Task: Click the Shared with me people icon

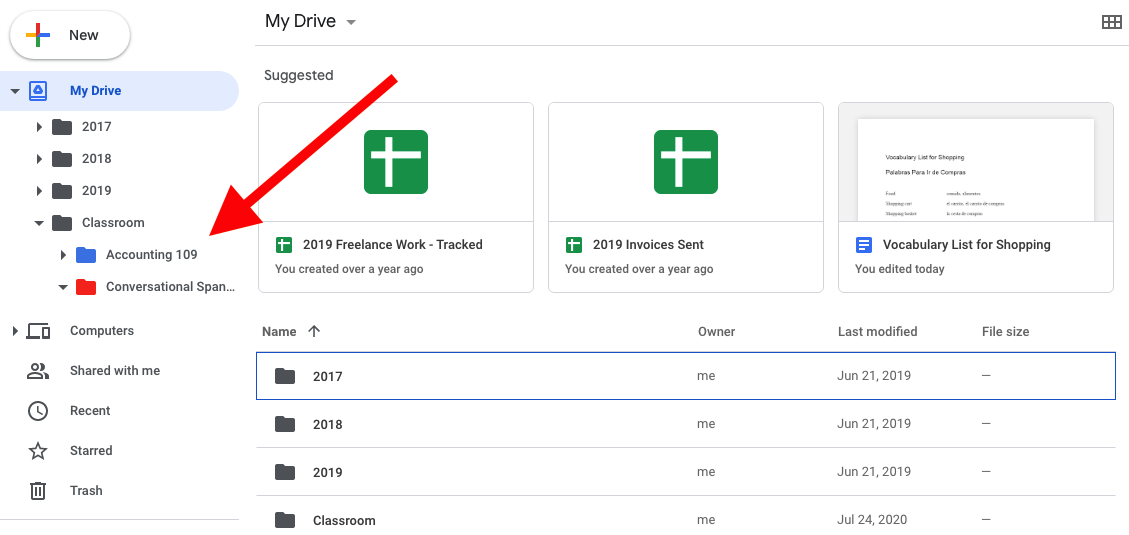Action: point(37,371)
